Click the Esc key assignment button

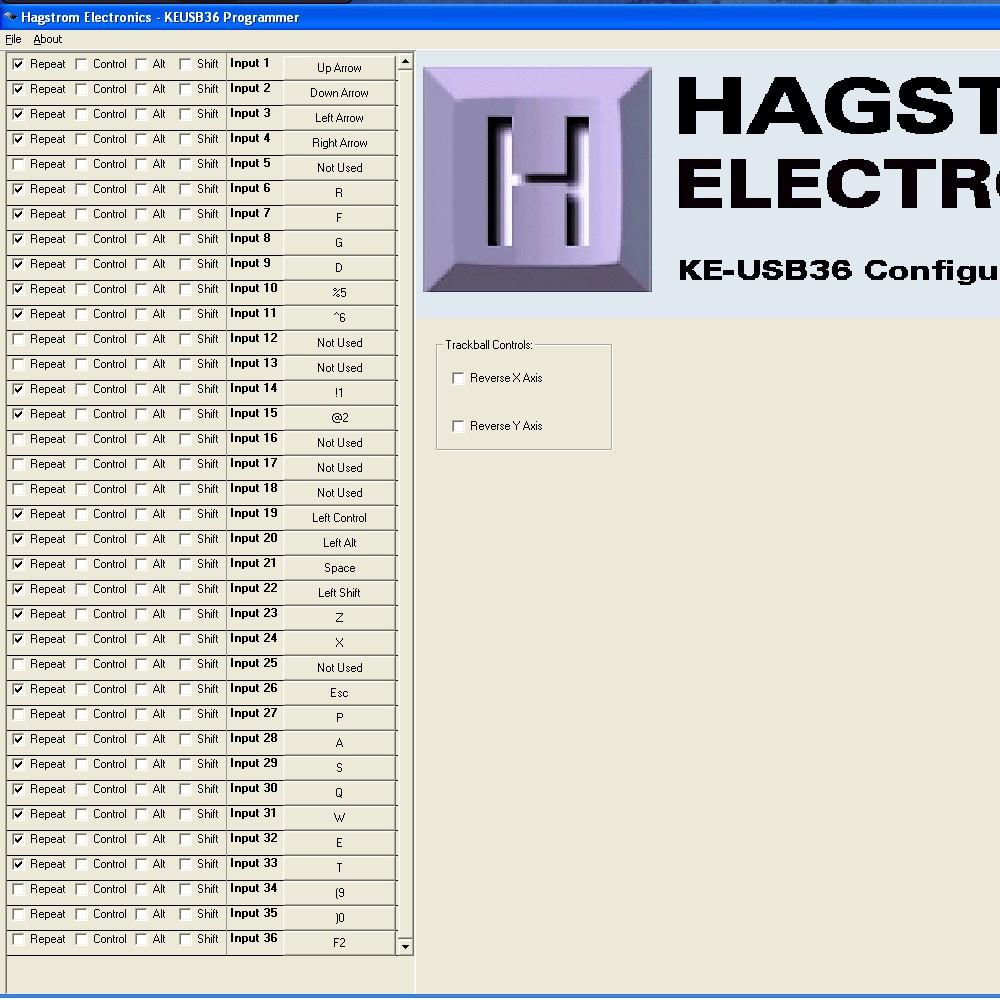coord(339,692)
